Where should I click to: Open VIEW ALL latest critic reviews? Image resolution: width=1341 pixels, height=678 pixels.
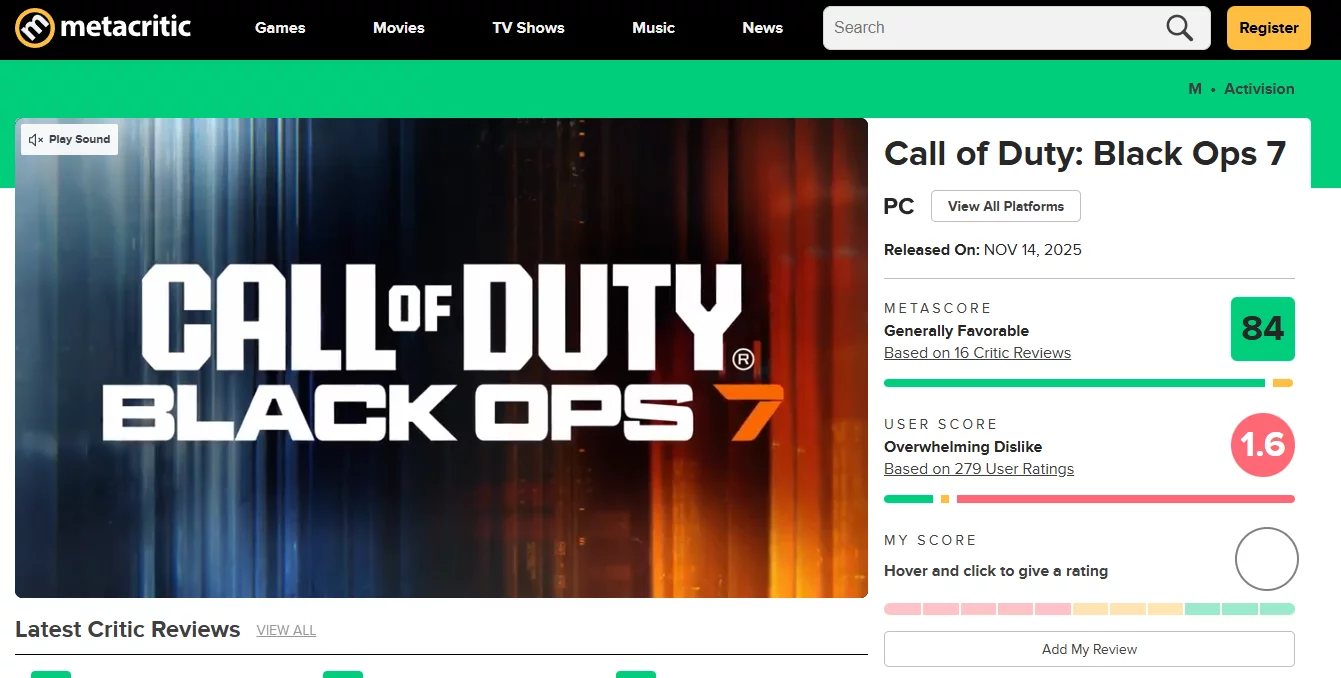click(286, 630)
